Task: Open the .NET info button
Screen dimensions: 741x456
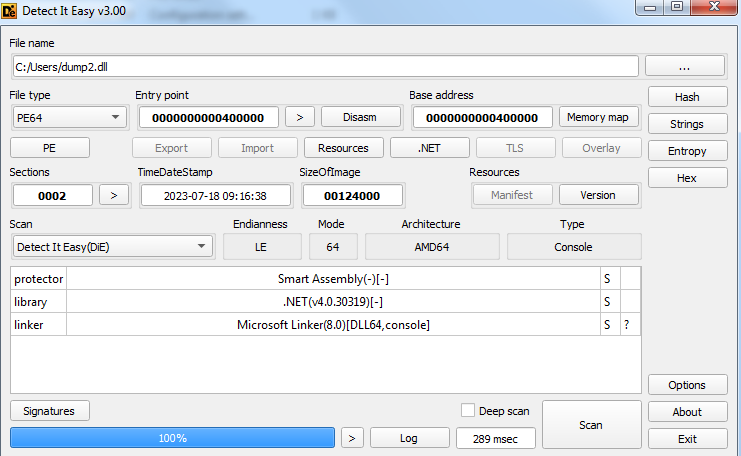Action: point(430,148)
